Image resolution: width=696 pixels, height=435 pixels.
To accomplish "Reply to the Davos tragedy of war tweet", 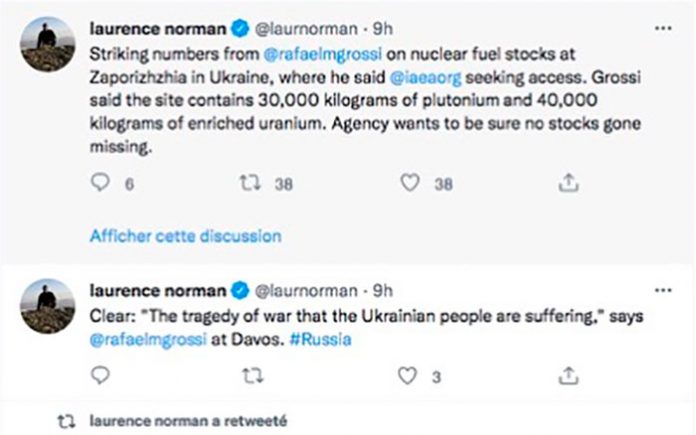I will pyautogui.click(x=98, y=375).
